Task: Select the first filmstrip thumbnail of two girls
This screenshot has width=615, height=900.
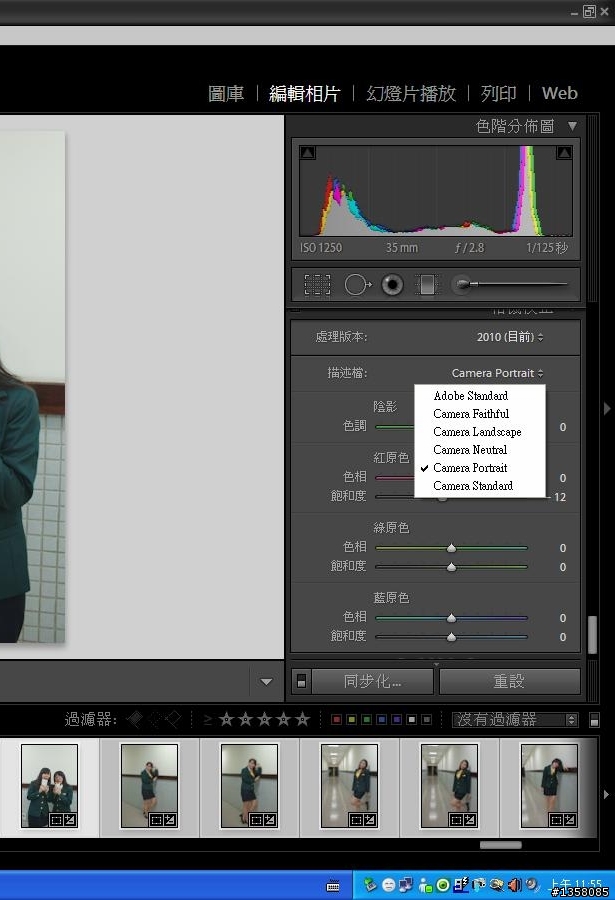Action: coord(50,785)
